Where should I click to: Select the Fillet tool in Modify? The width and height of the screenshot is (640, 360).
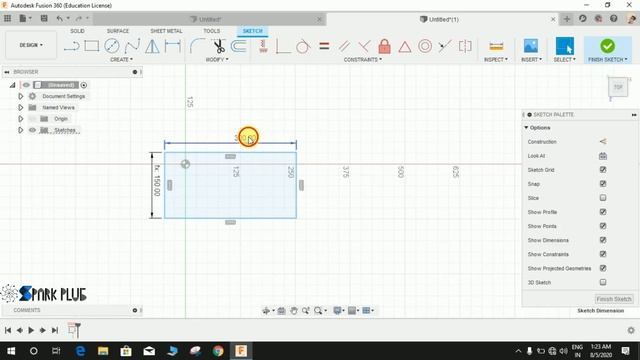tap(197, 46)
